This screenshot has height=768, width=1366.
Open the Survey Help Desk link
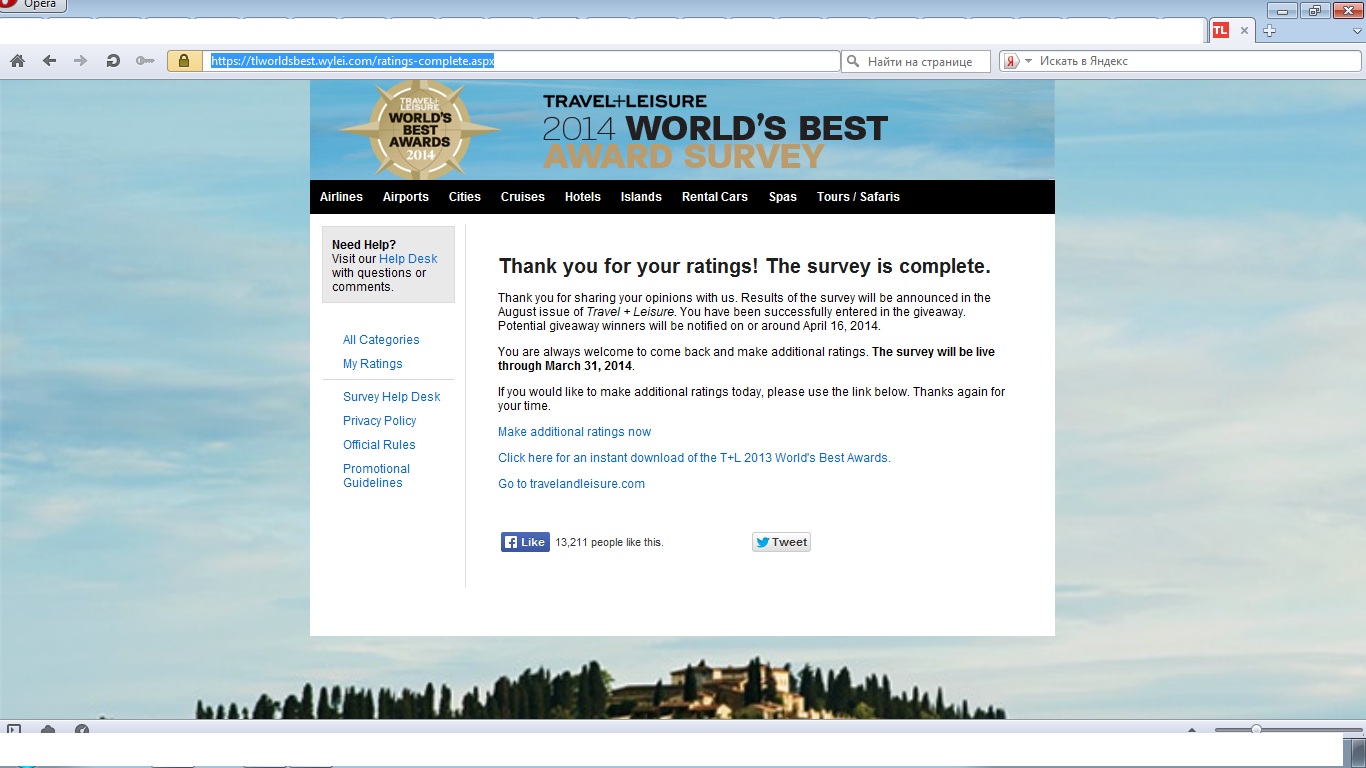[x=392, y=397]
